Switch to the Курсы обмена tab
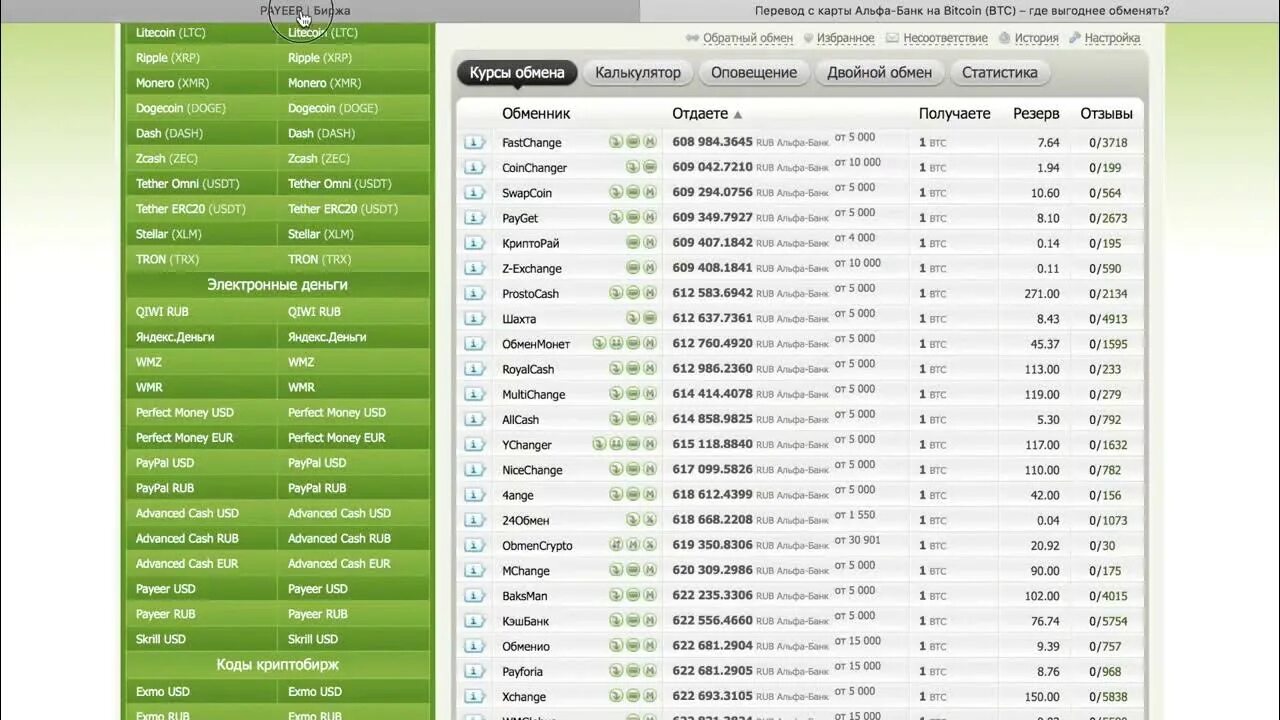Viewport: 1280px width, 720px height. (x=517, y=72)
